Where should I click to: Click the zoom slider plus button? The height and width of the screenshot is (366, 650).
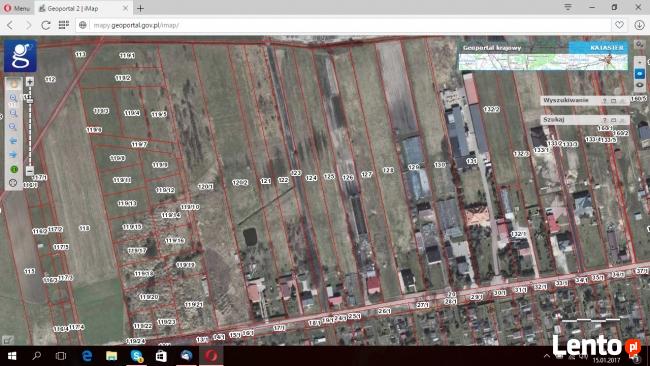click(29, 82)
